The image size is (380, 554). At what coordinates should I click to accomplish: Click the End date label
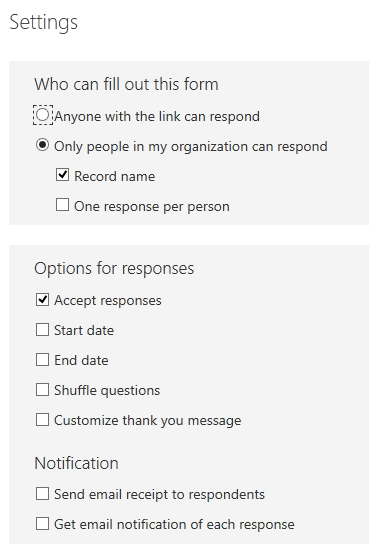tap(81, 360)
